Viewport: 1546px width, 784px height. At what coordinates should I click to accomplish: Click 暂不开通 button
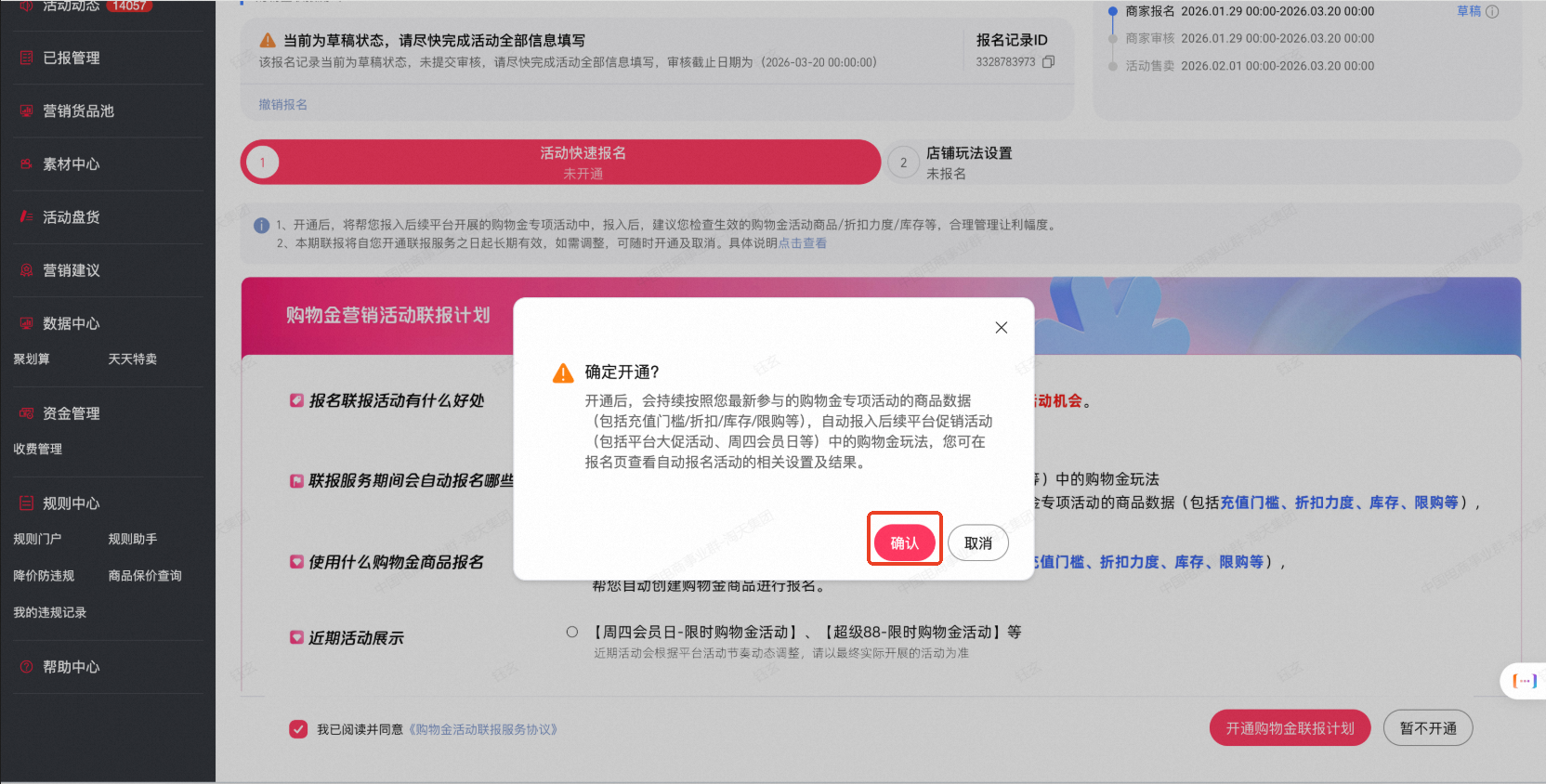[1428, 728]
